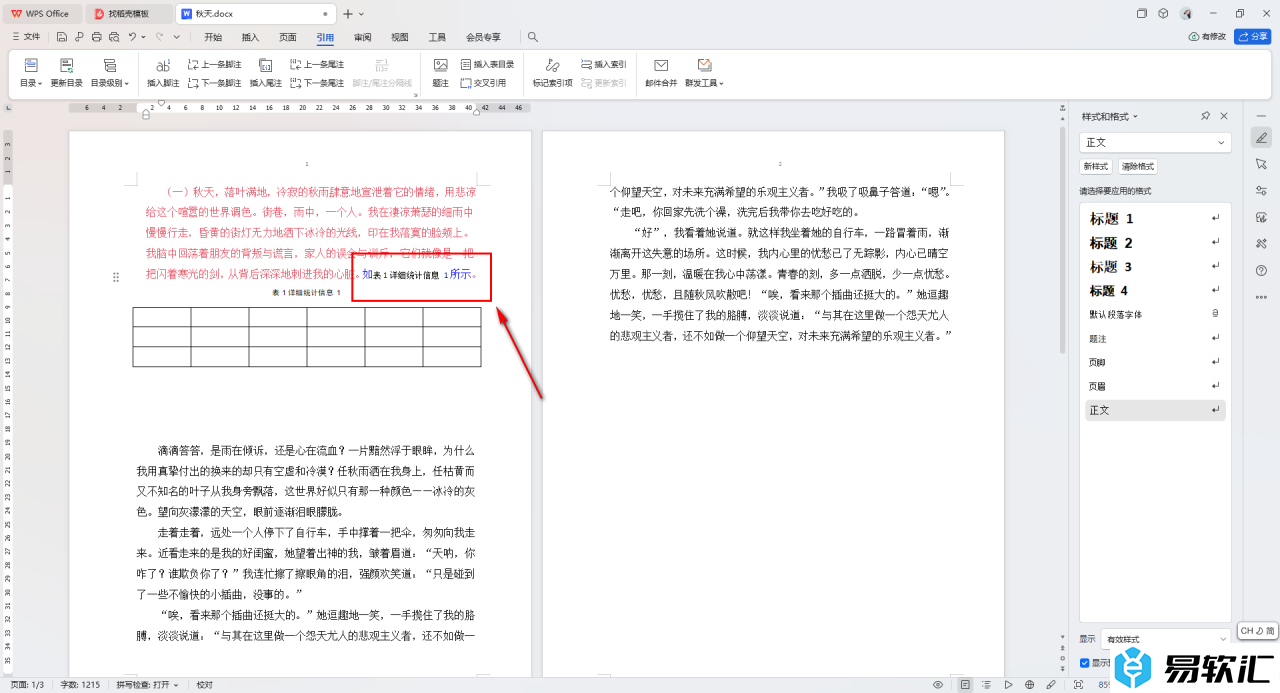Apply the 标题 3 style
Viewport: 1280px width, 693px height.
(1155, 266)
